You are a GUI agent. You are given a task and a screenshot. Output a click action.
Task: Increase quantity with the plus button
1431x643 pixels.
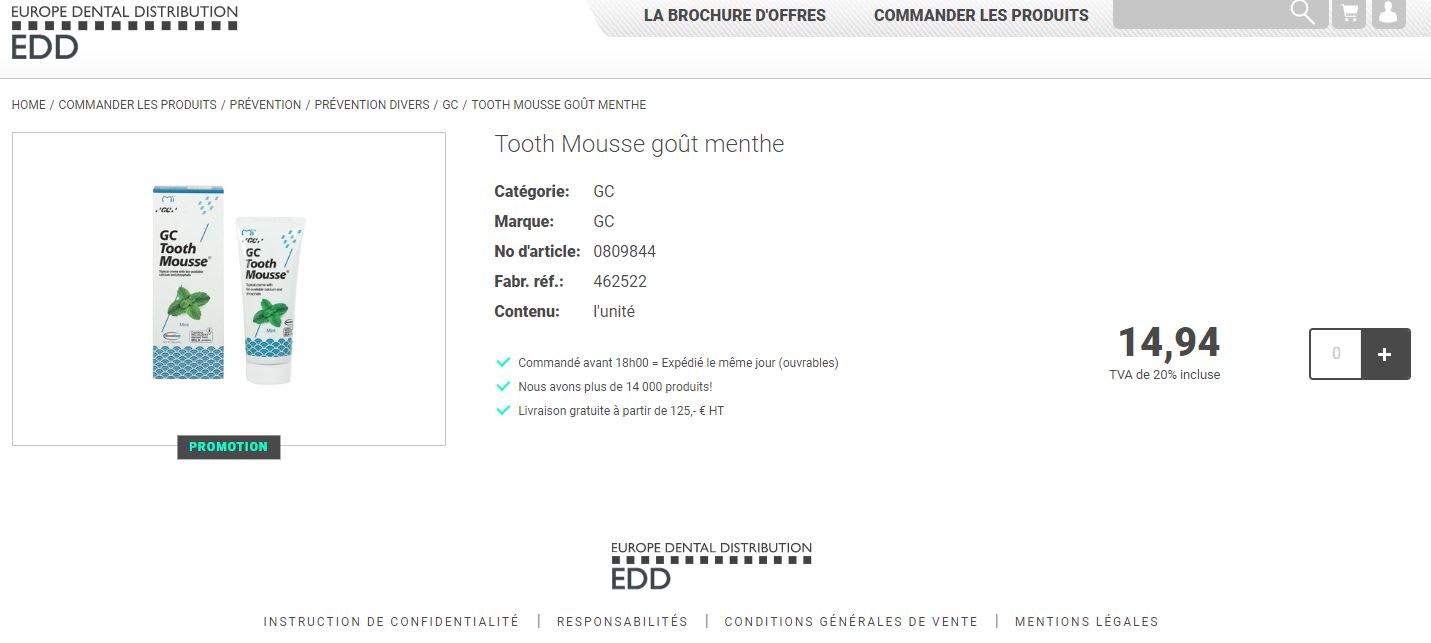1385,354
